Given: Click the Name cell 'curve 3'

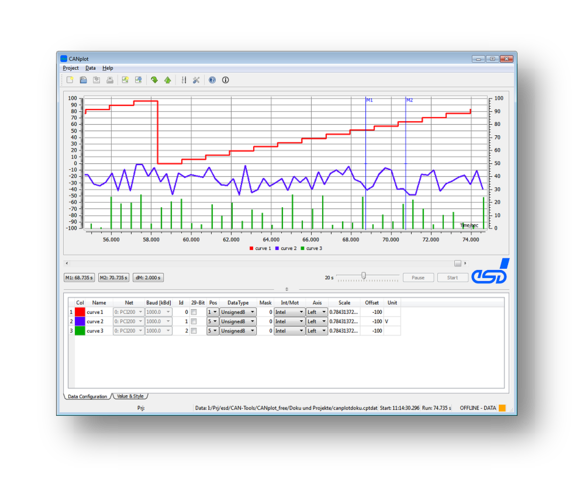Looking at the screenshot, I should pyautogui.click(x=99, y=331).
